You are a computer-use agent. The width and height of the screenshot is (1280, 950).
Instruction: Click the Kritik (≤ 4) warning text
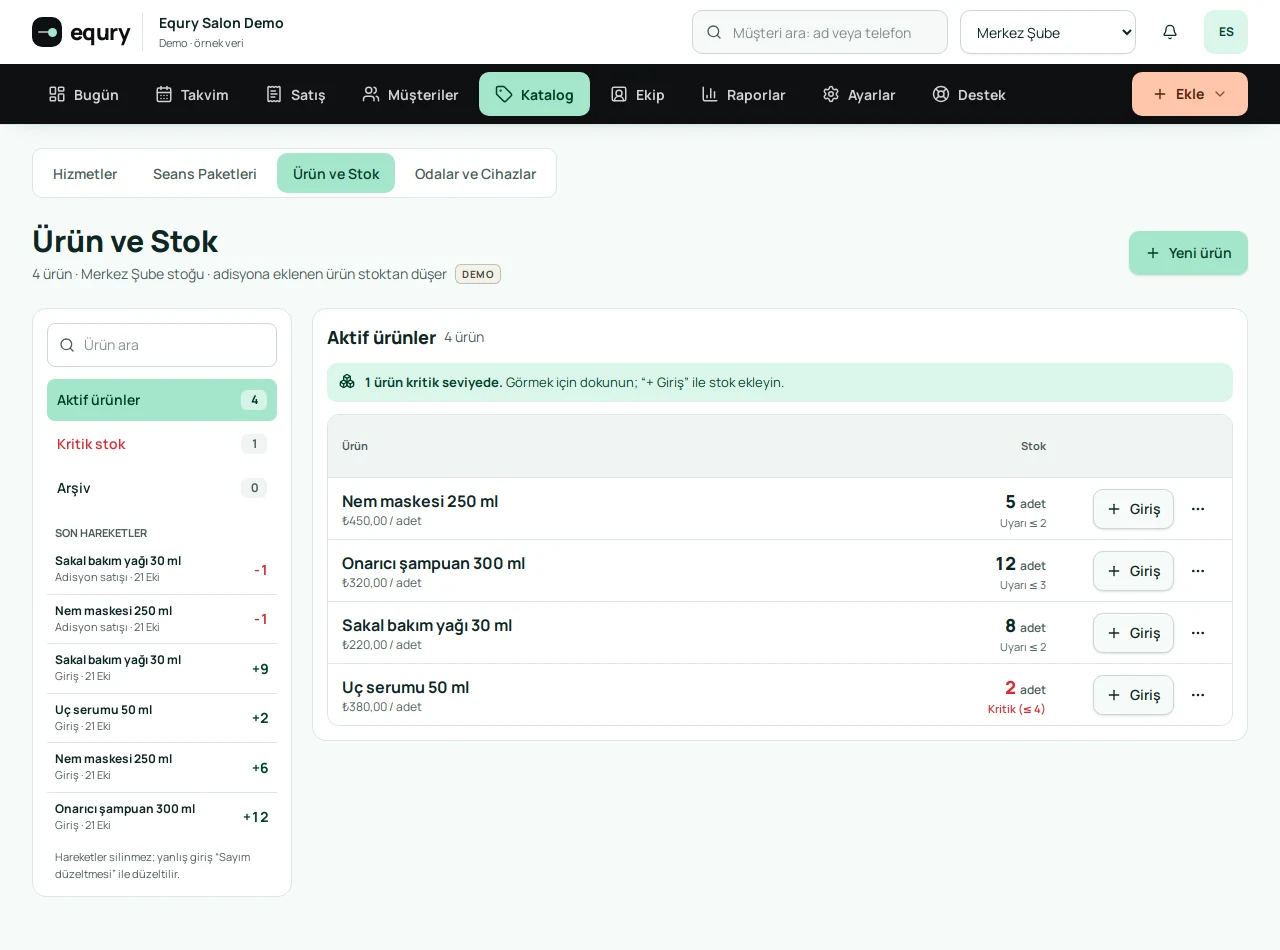click(x=1016, y=709)
